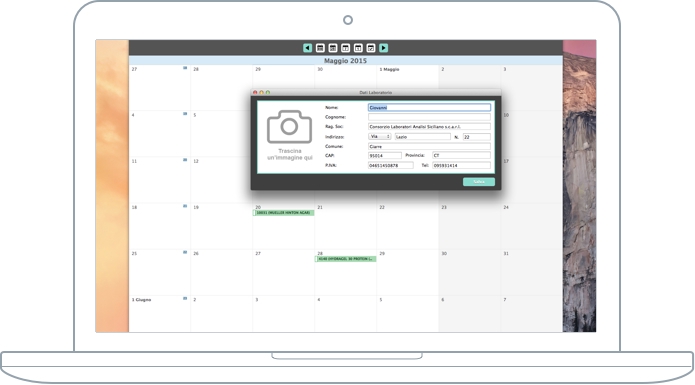Click the Dati Laboratorio window title bar
The image size is (695, 385).
pyautogui.click(x=376, y=92)
